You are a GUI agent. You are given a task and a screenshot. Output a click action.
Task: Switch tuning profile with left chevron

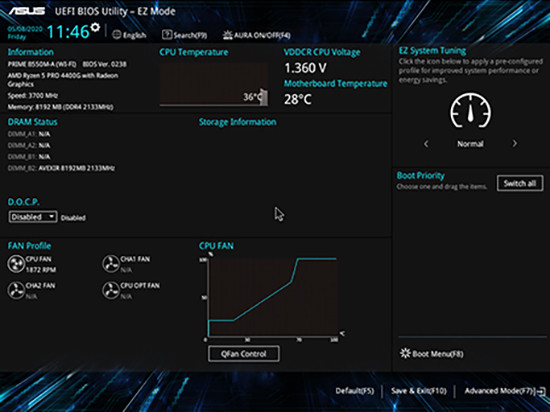[426, 144]
